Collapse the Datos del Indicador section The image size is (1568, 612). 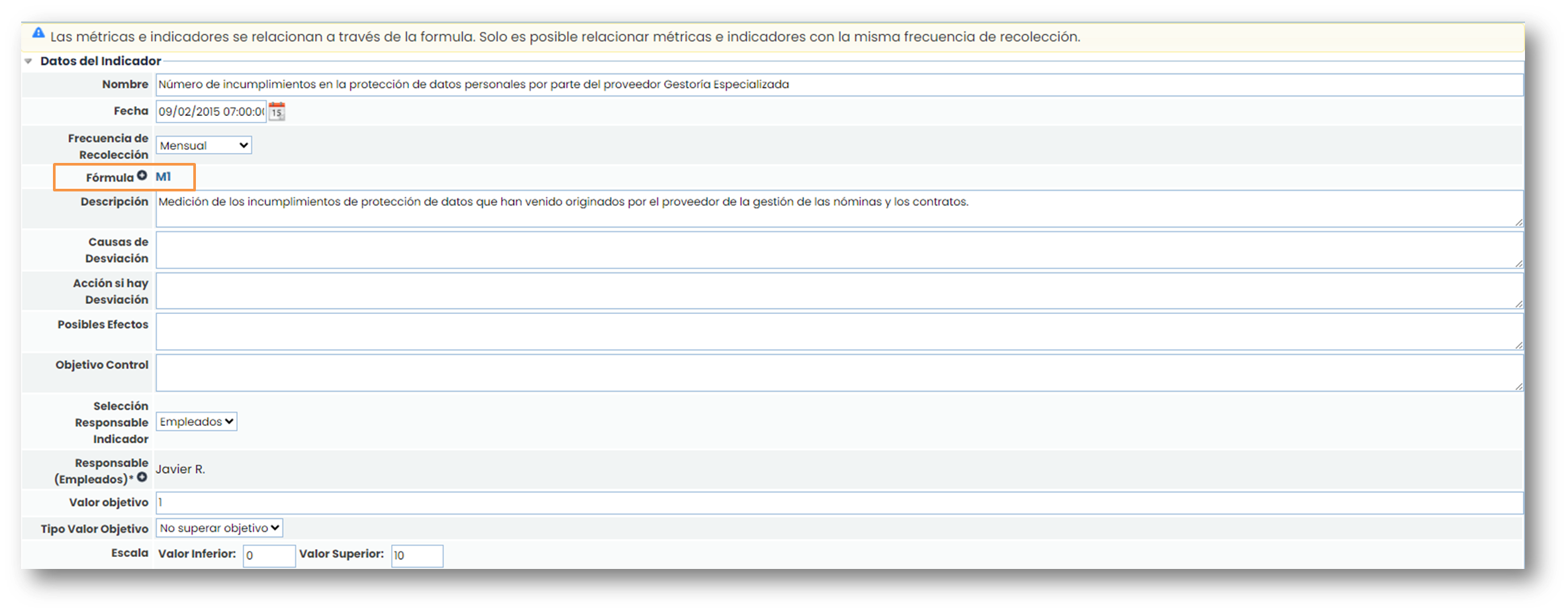coord(28,61)
